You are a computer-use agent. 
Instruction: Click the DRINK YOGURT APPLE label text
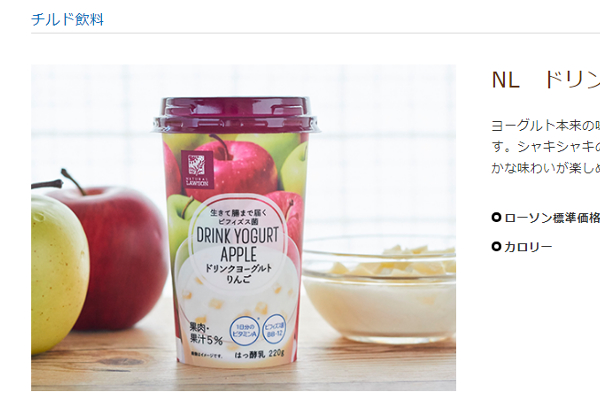click(x=238, y=245)
